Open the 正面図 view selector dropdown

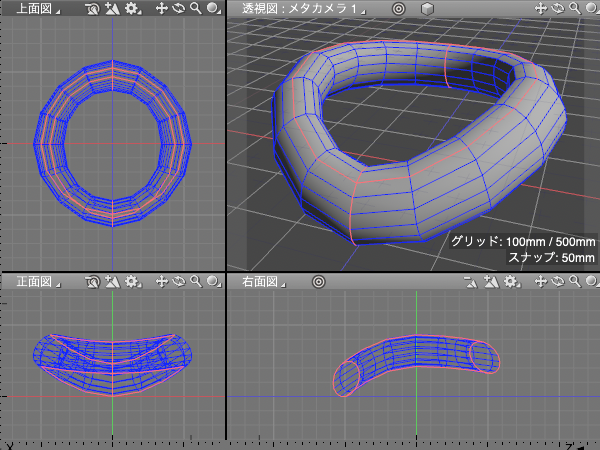[x=32, y=283]
